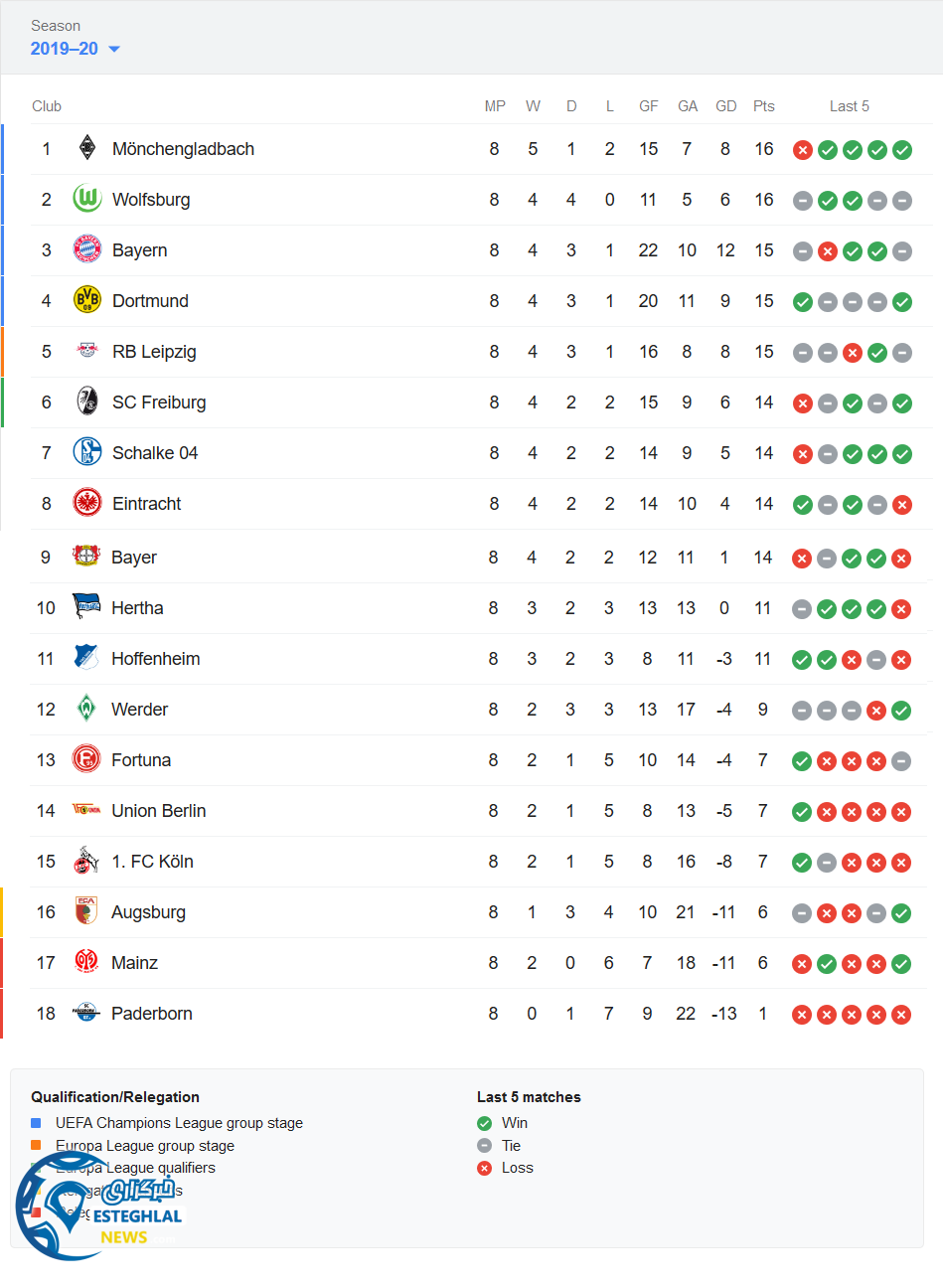943x1288 pixels.
Task: Click the Esteghlal News logo
Action: tap(97, 1207)
